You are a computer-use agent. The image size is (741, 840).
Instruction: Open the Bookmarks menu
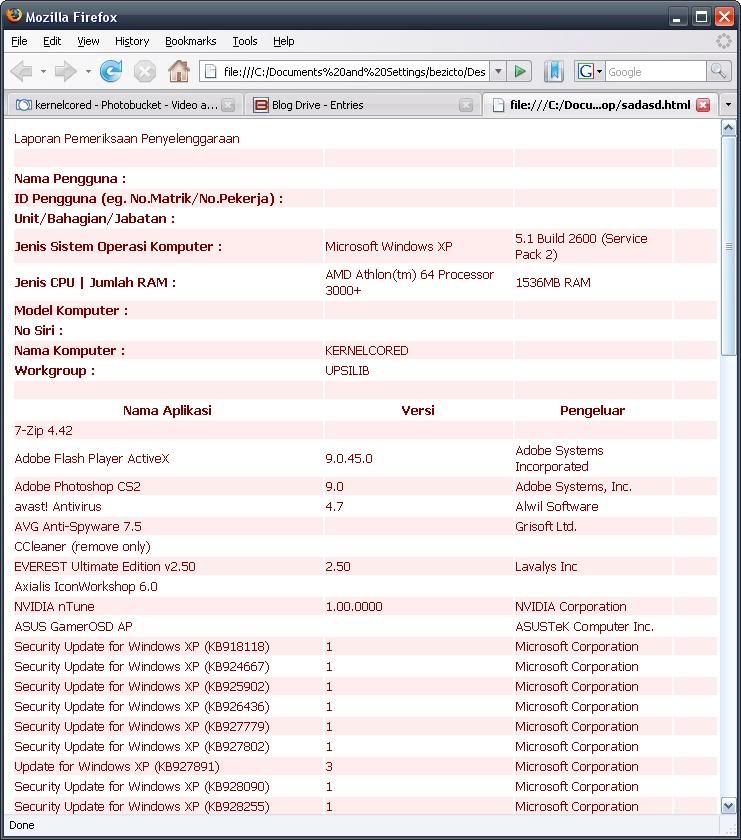point(191,41)
